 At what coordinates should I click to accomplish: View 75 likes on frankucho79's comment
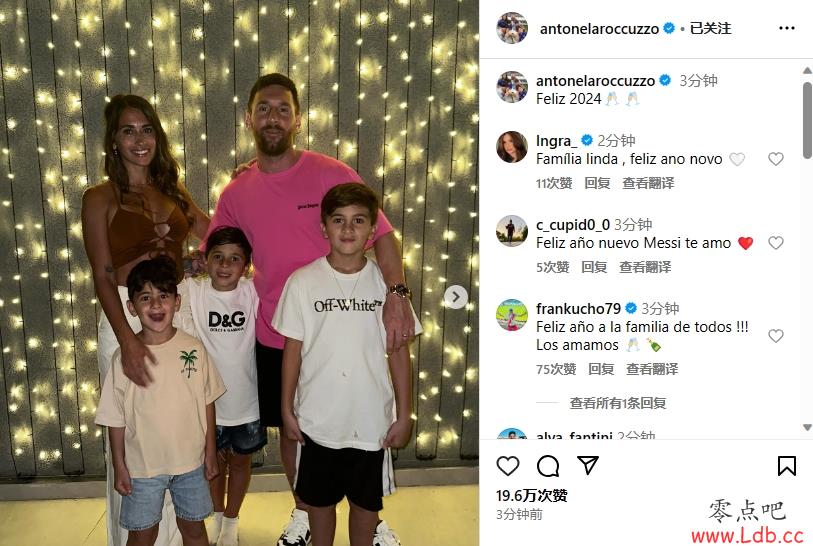(x=556, y=369)
